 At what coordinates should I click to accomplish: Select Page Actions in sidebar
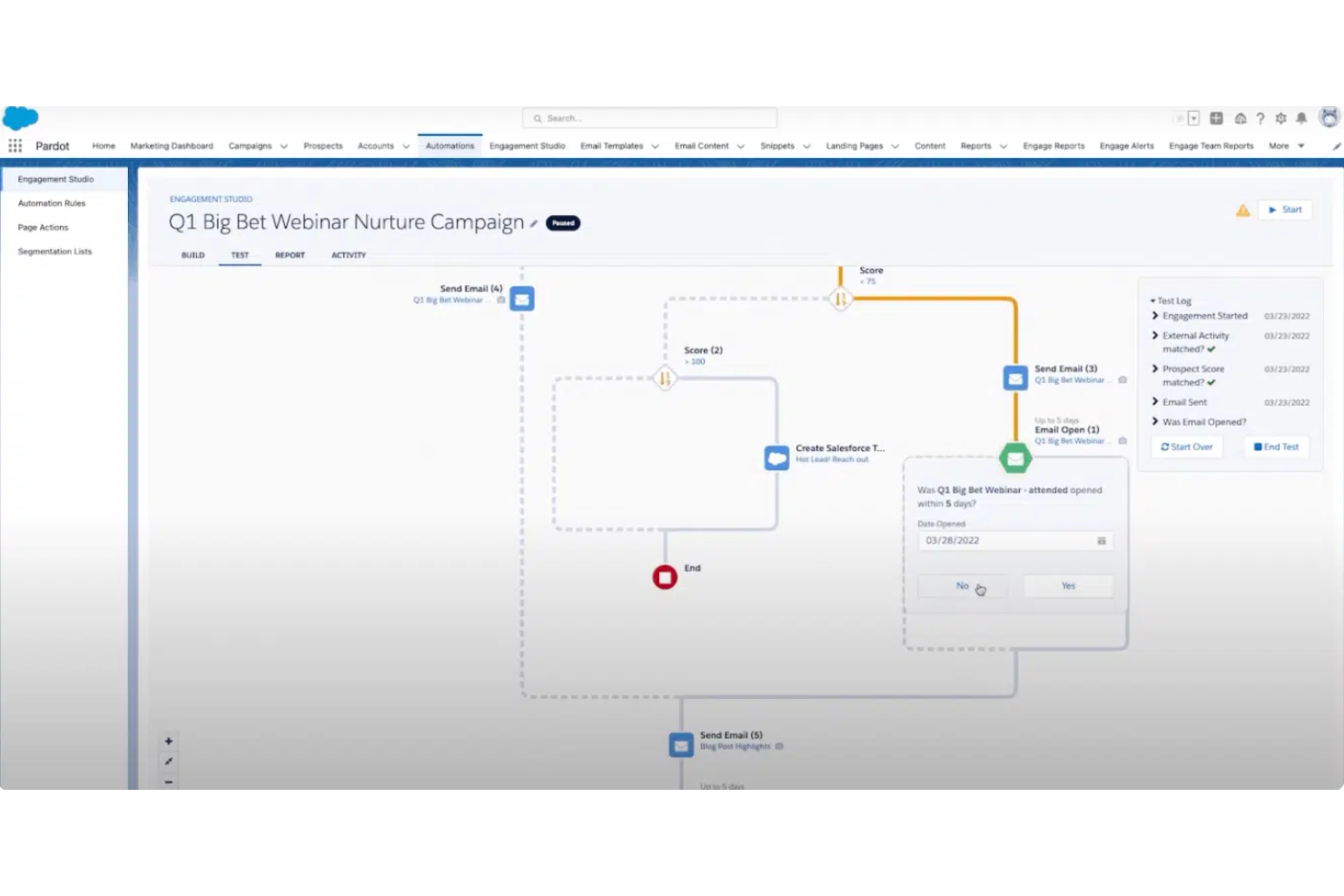click(x=43, y=228)
